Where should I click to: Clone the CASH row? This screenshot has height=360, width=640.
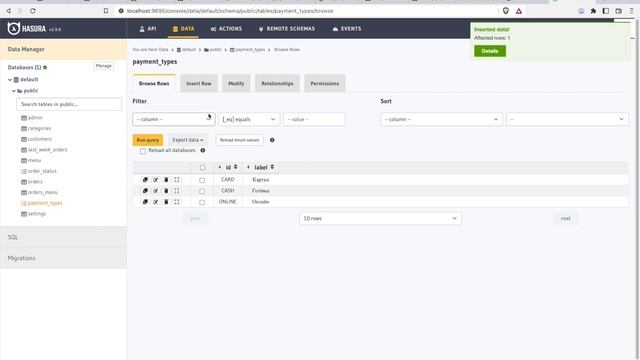(x=145, y=191)
